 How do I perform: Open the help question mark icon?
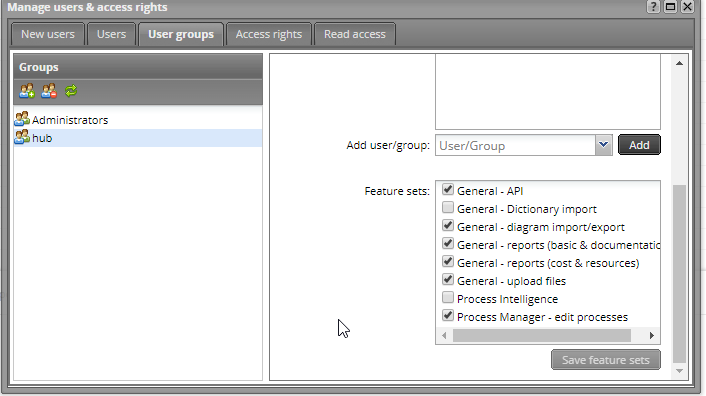point(653,7)
